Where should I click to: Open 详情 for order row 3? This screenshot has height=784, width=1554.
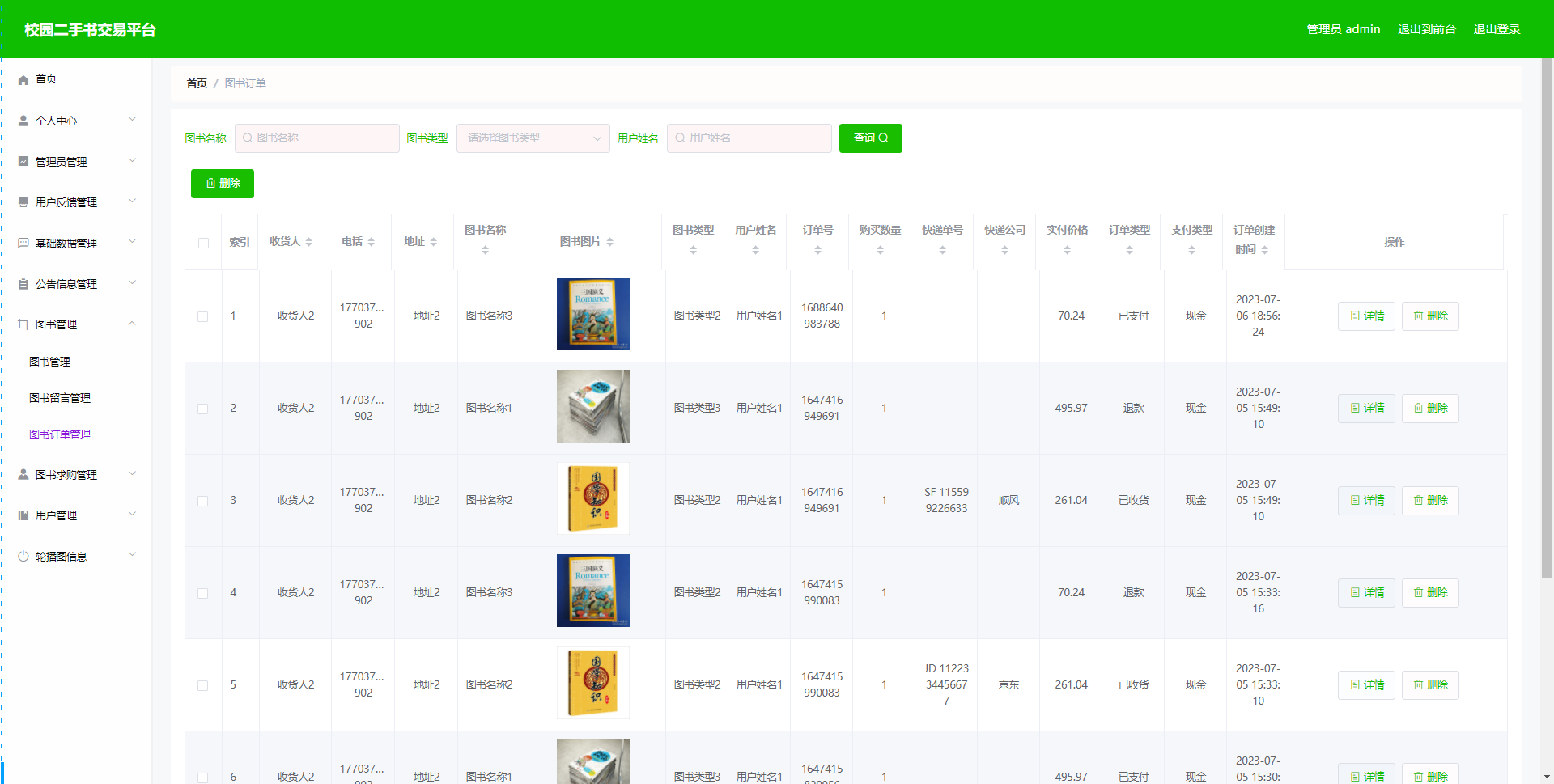pos(1366,501)
